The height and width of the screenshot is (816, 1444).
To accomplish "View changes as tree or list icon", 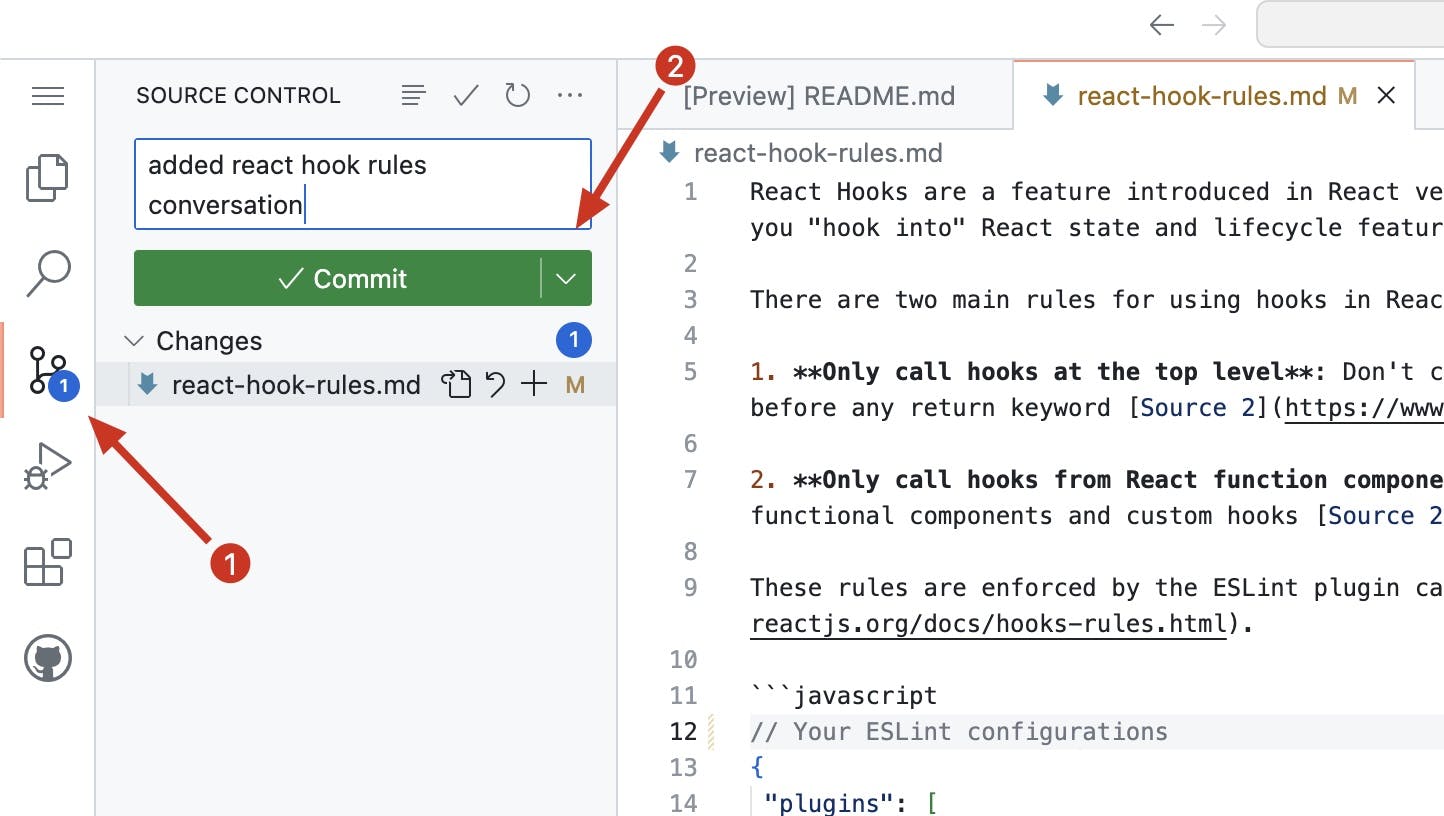I will click(413, 96).
